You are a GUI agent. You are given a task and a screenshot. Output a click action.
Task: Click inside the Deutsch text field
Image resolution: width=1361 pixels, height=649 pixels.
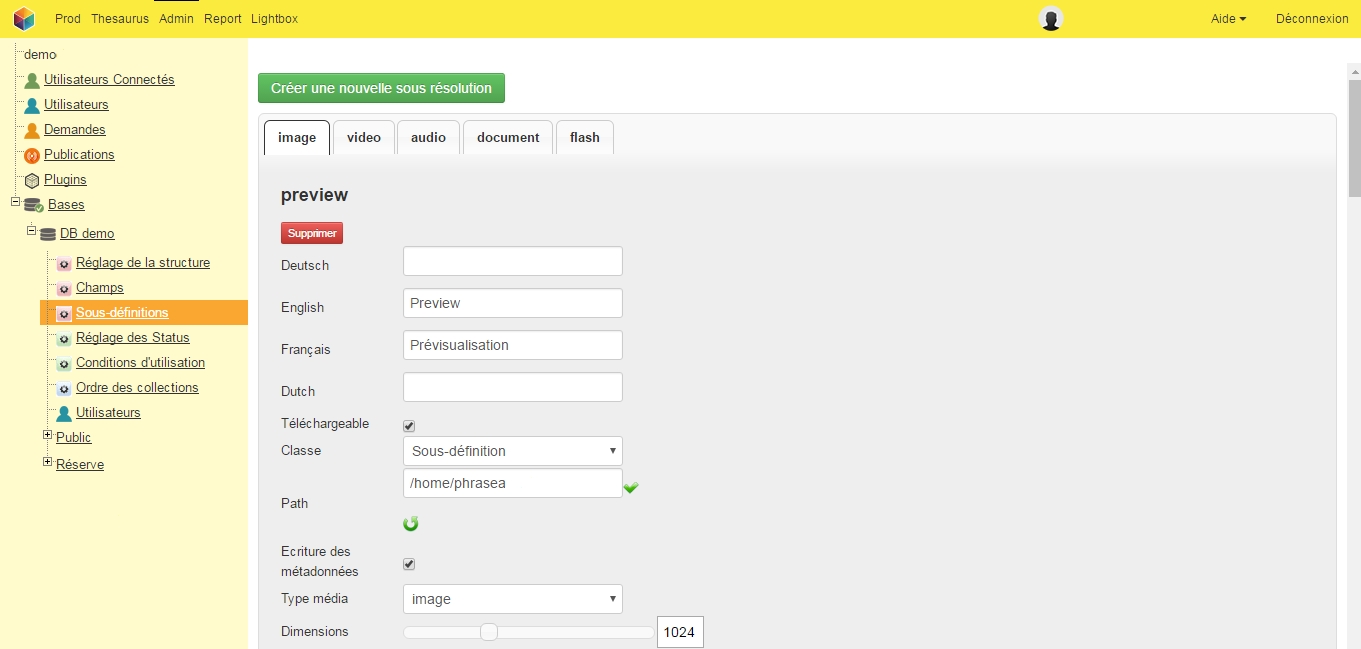pos(512,260)
